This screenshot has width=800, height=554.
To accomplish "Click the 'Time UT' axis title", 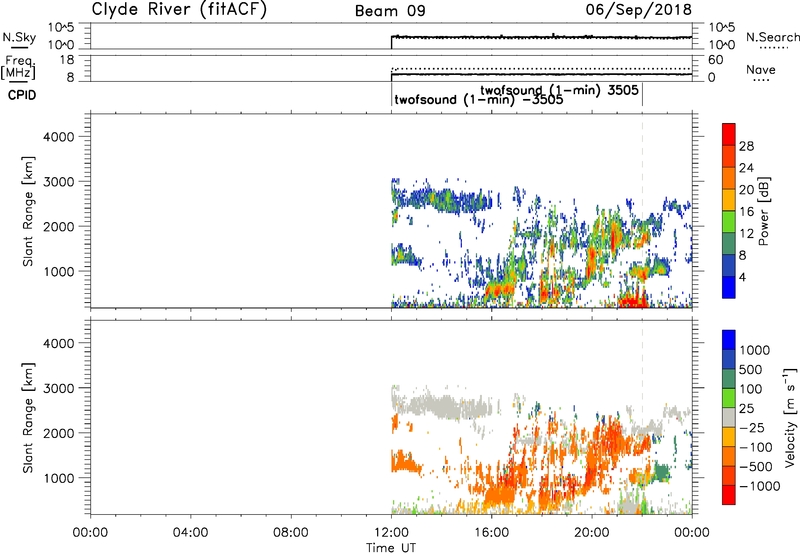I will (x=391, y=547).
